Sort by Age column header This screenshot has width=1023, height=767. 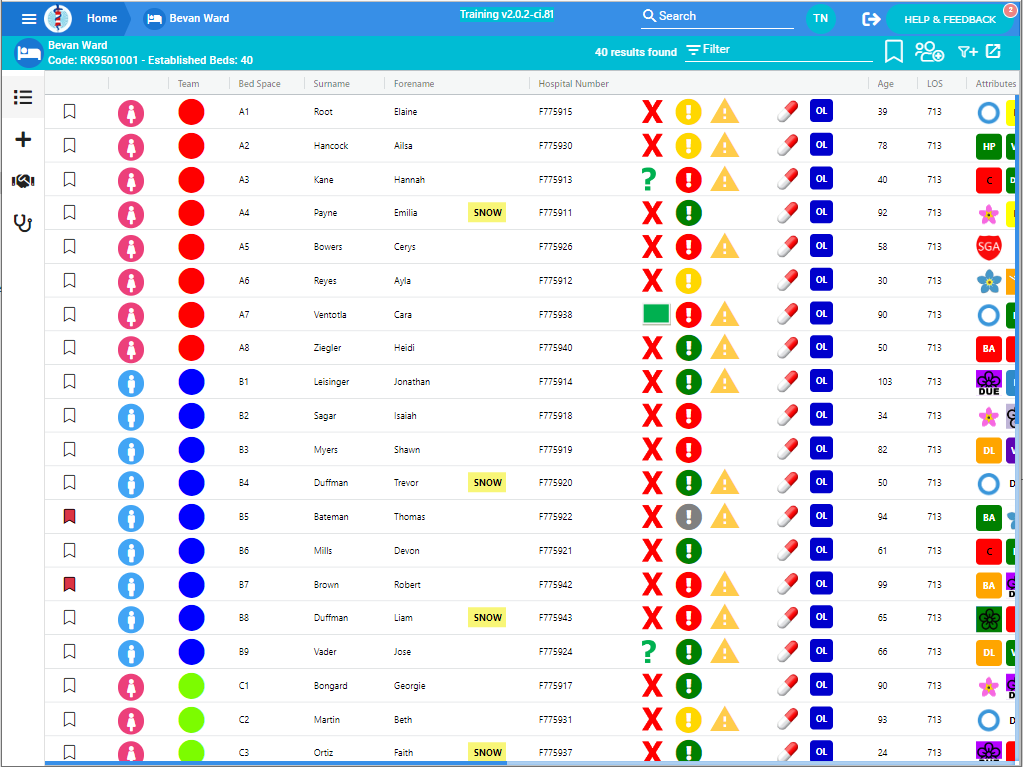[885, 83]
